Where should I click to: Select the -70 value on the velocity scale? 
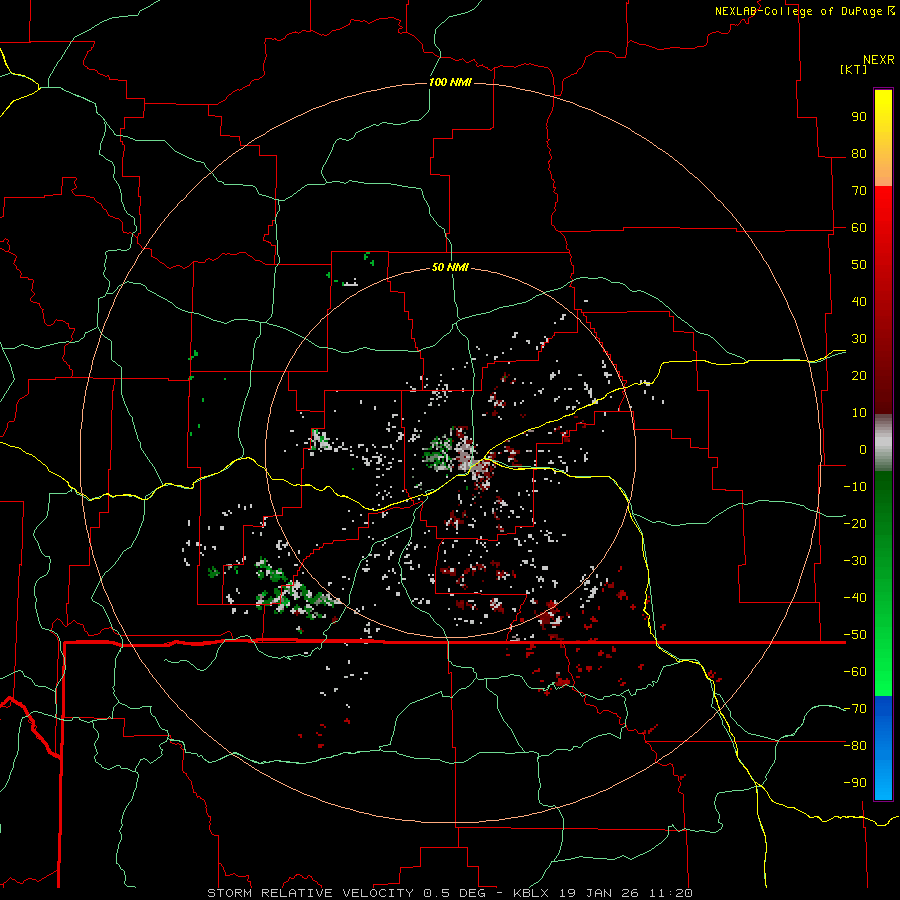(x=855, y=709)
